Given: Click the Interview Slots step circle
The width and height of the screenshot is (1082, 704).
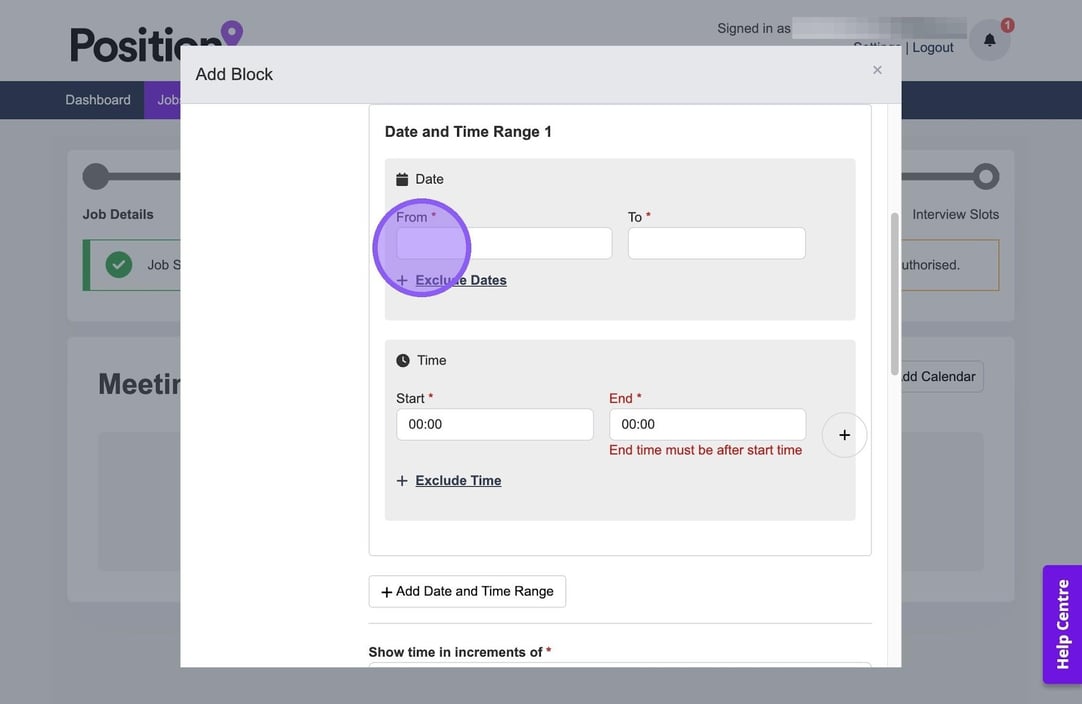Looking at the screenshot, I should click(986, 177).
